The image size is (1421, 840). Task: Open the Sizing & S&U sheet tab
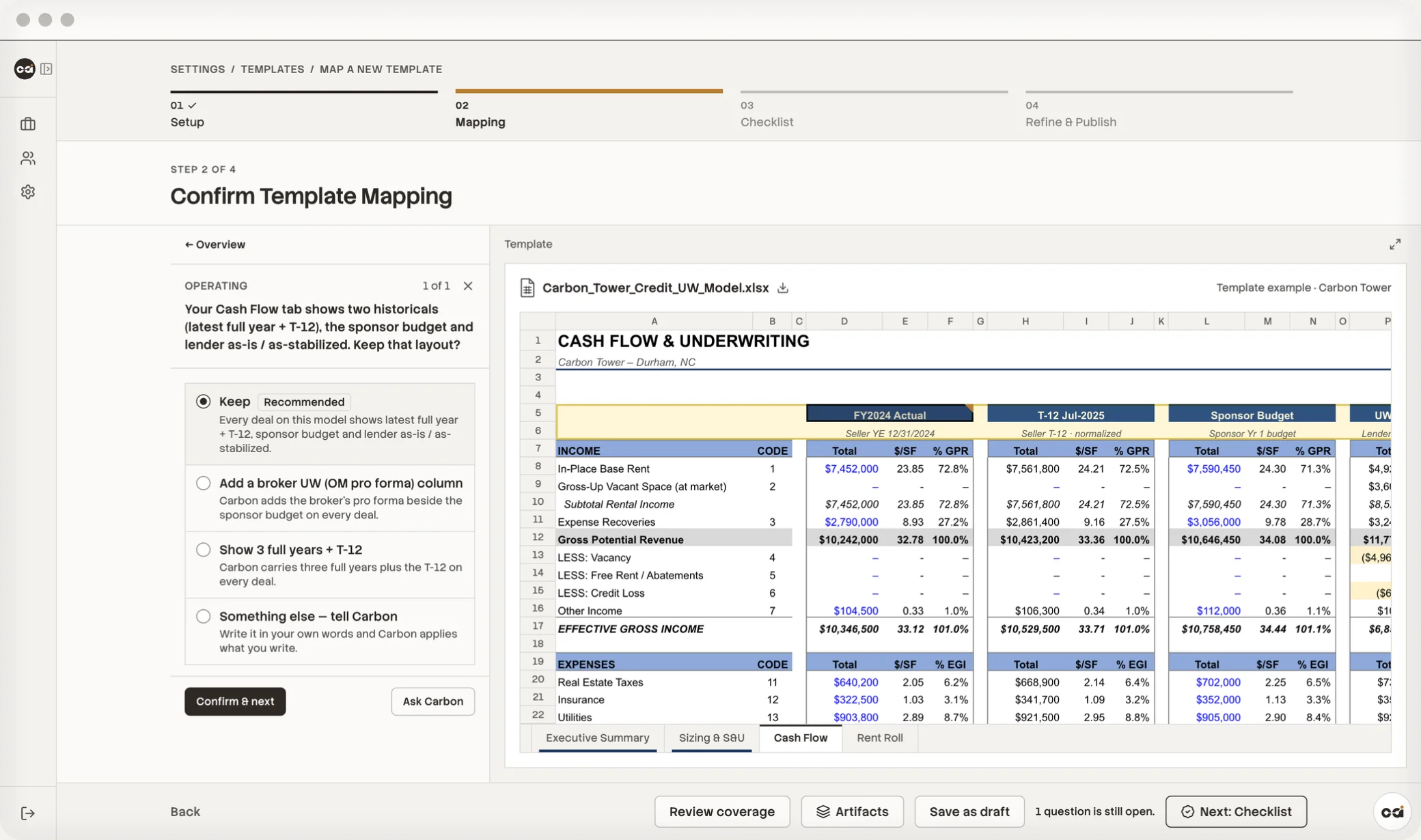712,738
